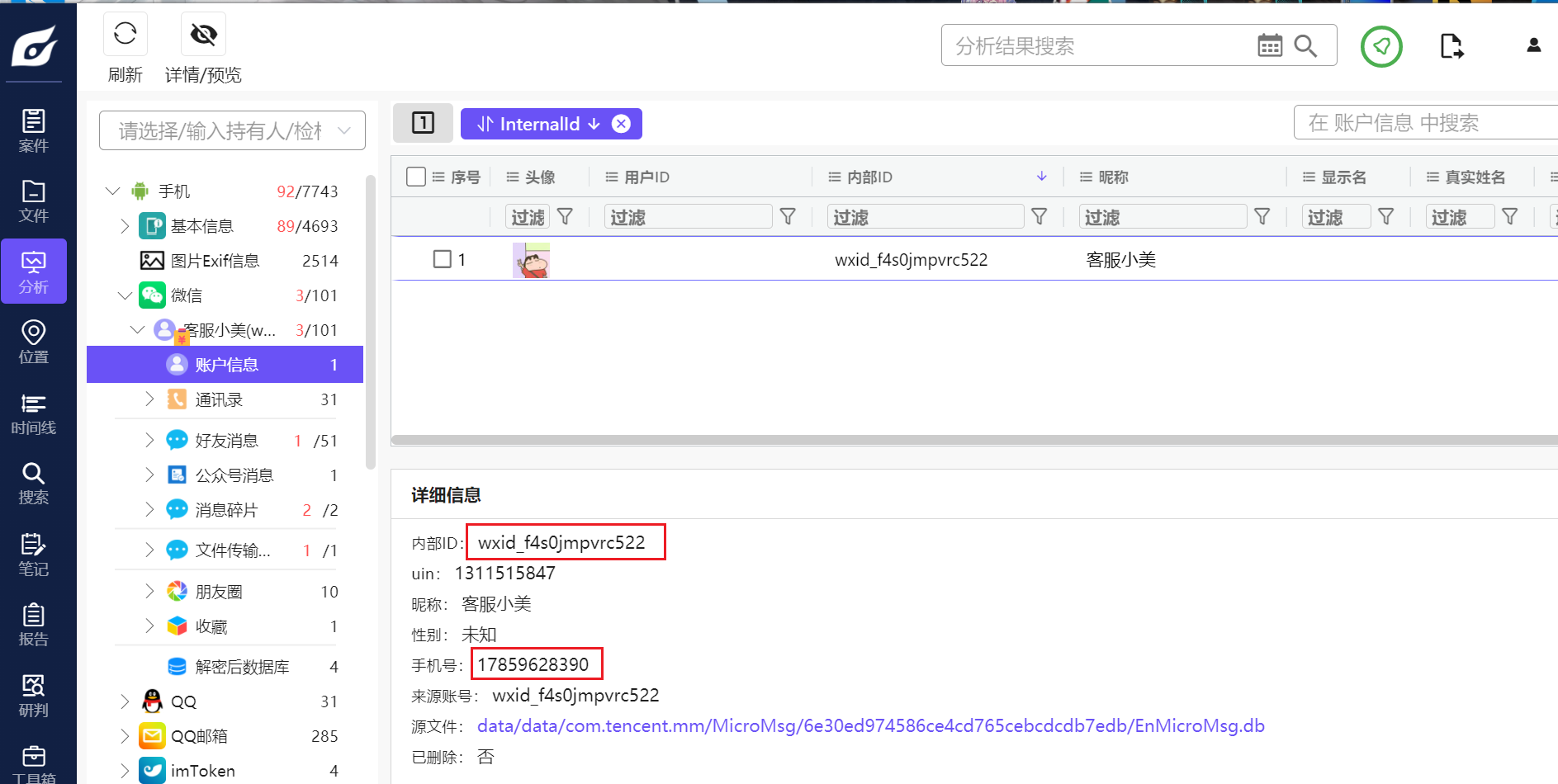Open the 位置 sidebar section
The width and height of the screenshot is (1558, 784).
[34, 342]
